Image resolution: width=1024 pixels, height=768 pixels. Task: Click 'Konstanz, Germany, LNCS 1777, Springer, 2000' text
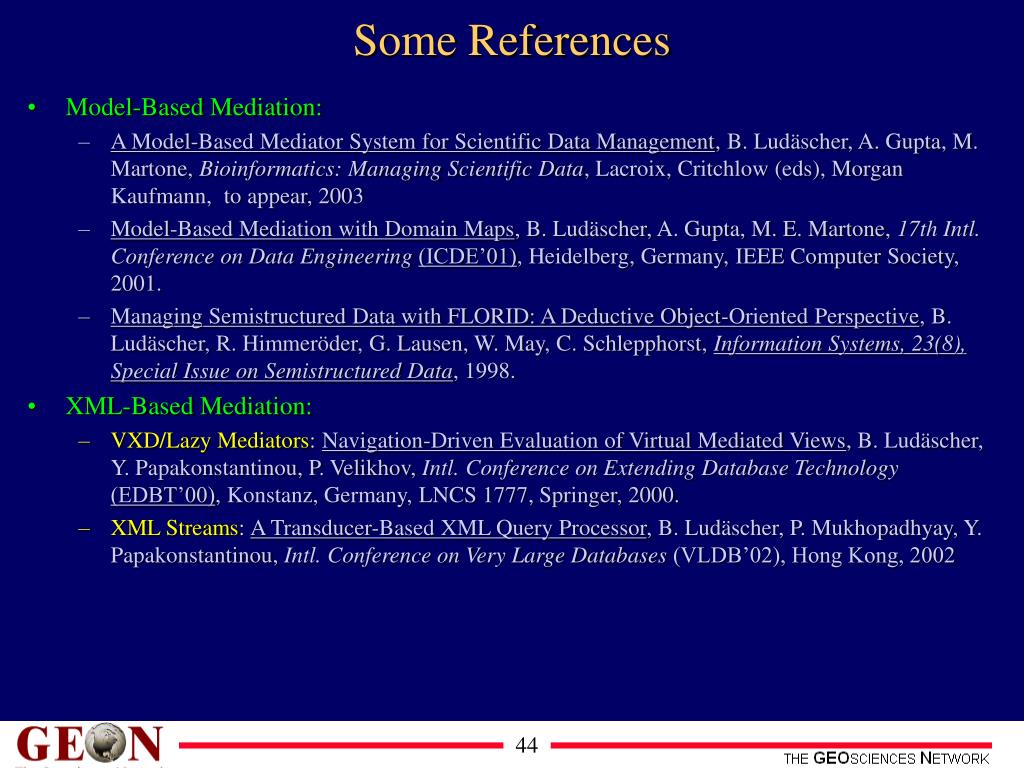pos(453,496)
